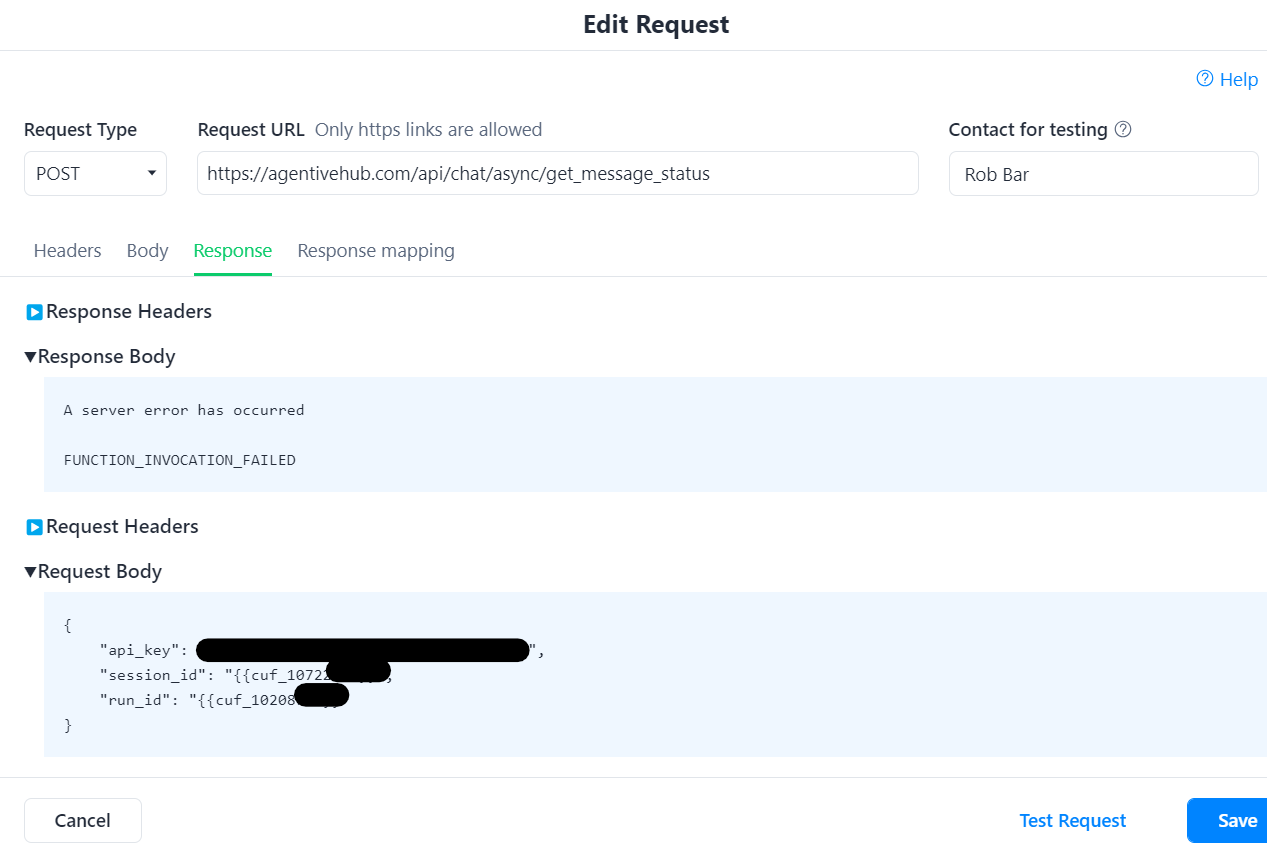Run the Test Request action
This screenshot has width=1267, height=851.
tap(1072, 820)
